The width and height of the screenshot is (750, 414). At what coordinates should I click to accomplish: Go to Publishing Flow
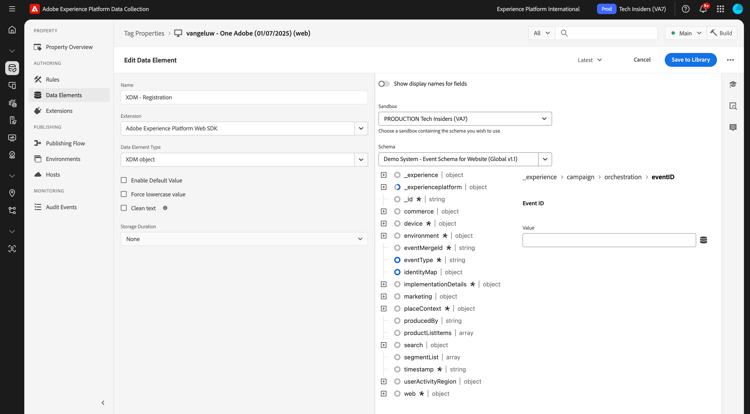coord(65,143)
